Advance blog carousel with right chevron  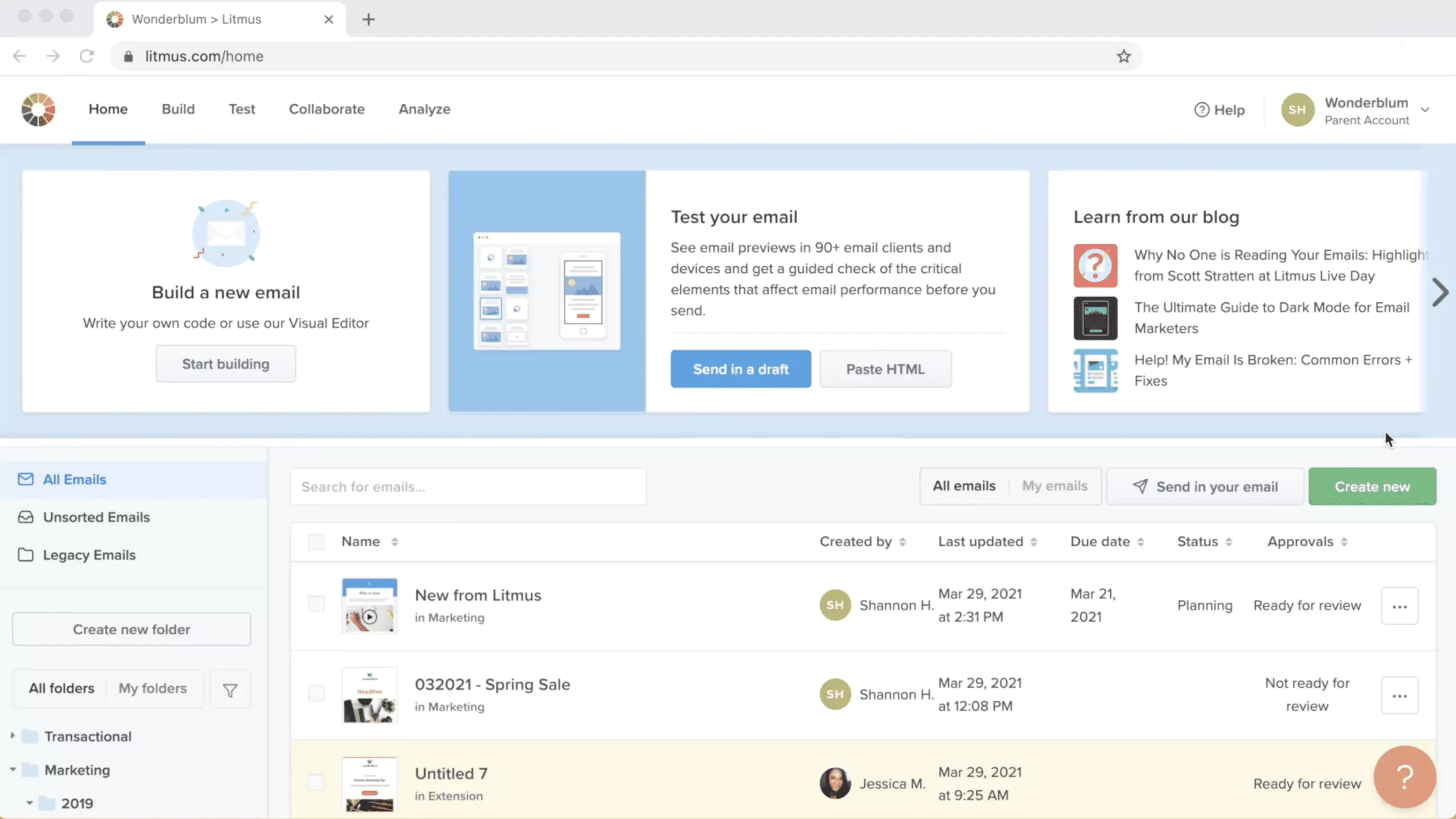[x=1440, y=293]
